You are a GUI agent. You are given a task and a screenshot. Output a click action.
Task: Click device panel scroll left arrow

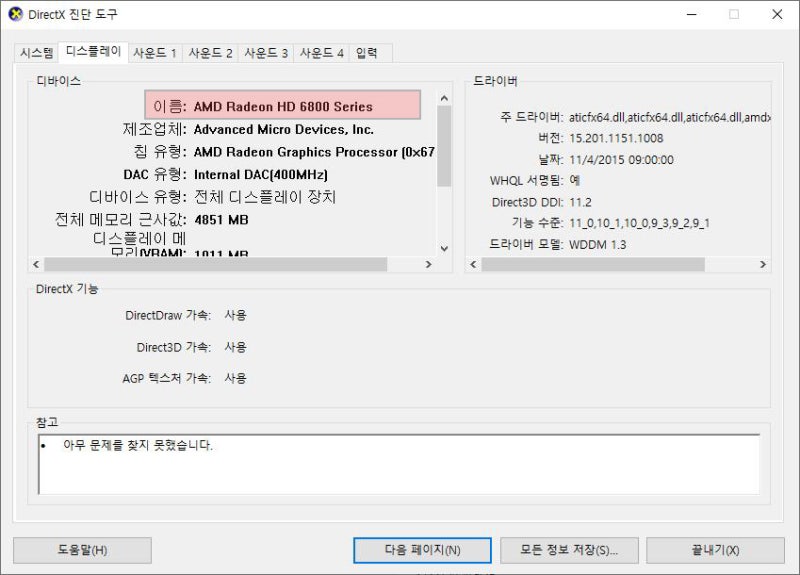pyautogui.click(x=36, y=264)
